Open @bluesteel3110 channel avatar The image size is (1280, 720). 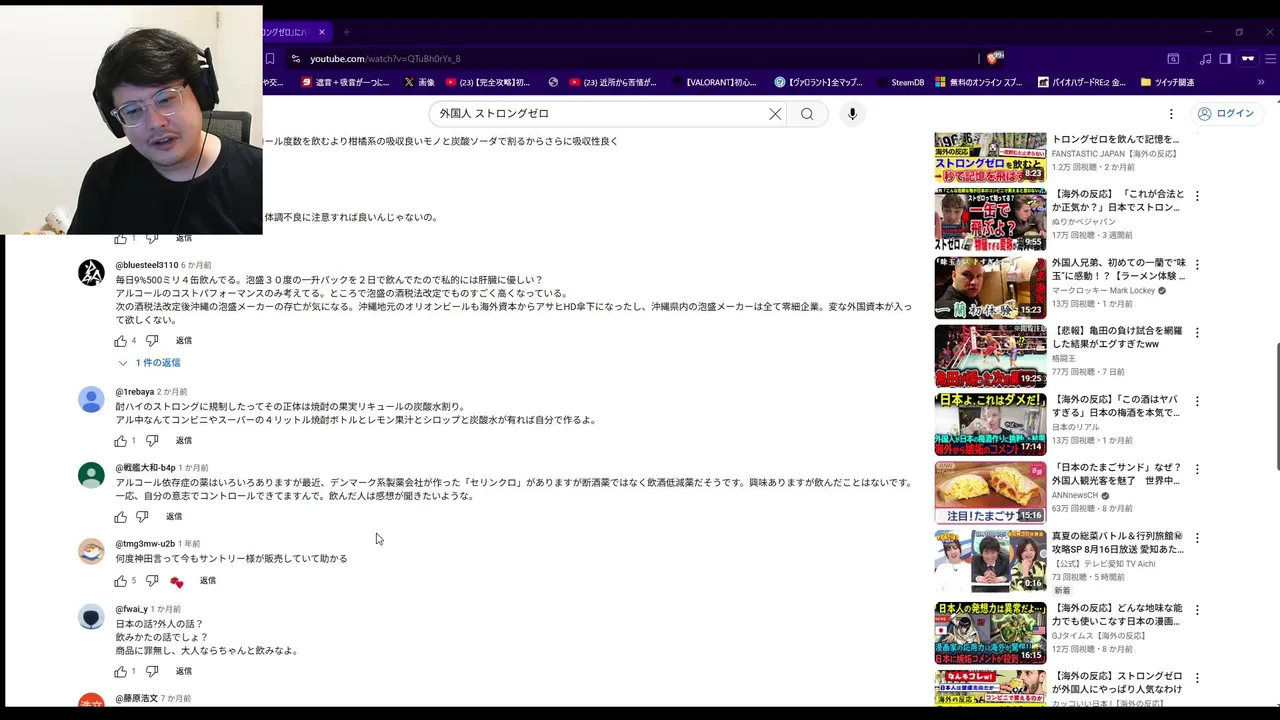coord(91,273)
